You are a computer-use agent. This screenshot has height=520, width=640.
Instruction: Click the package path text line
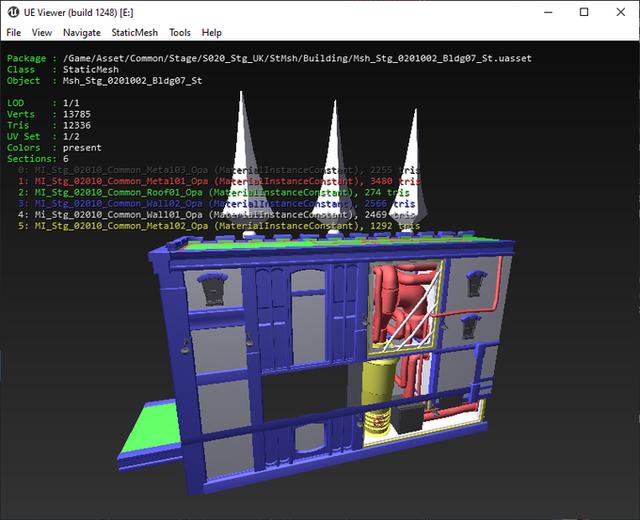[x=290, y=59]
